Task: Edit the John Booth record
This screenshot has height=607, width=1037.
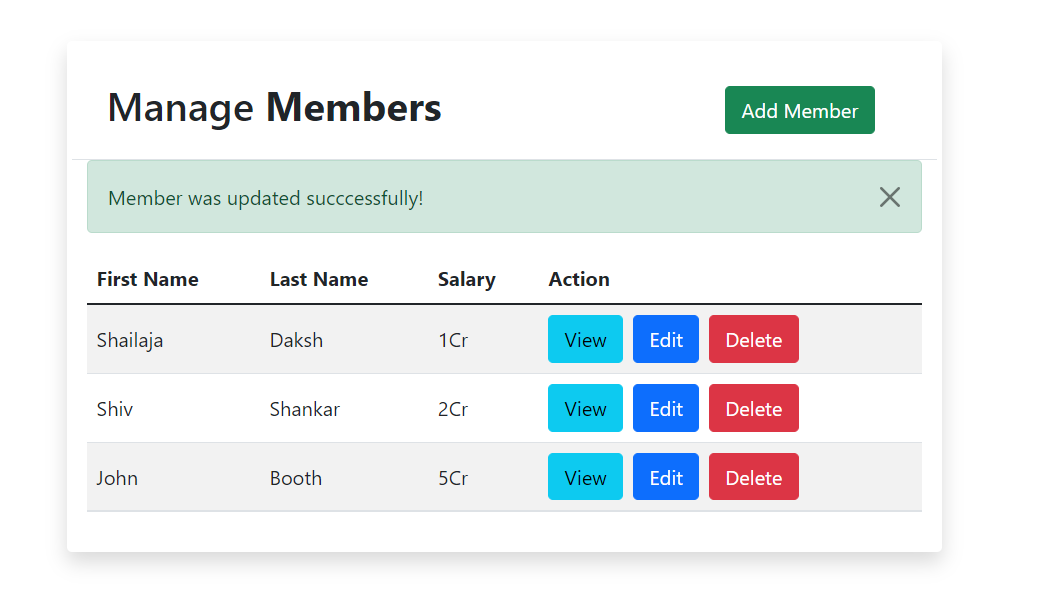Action: point(665,477)
